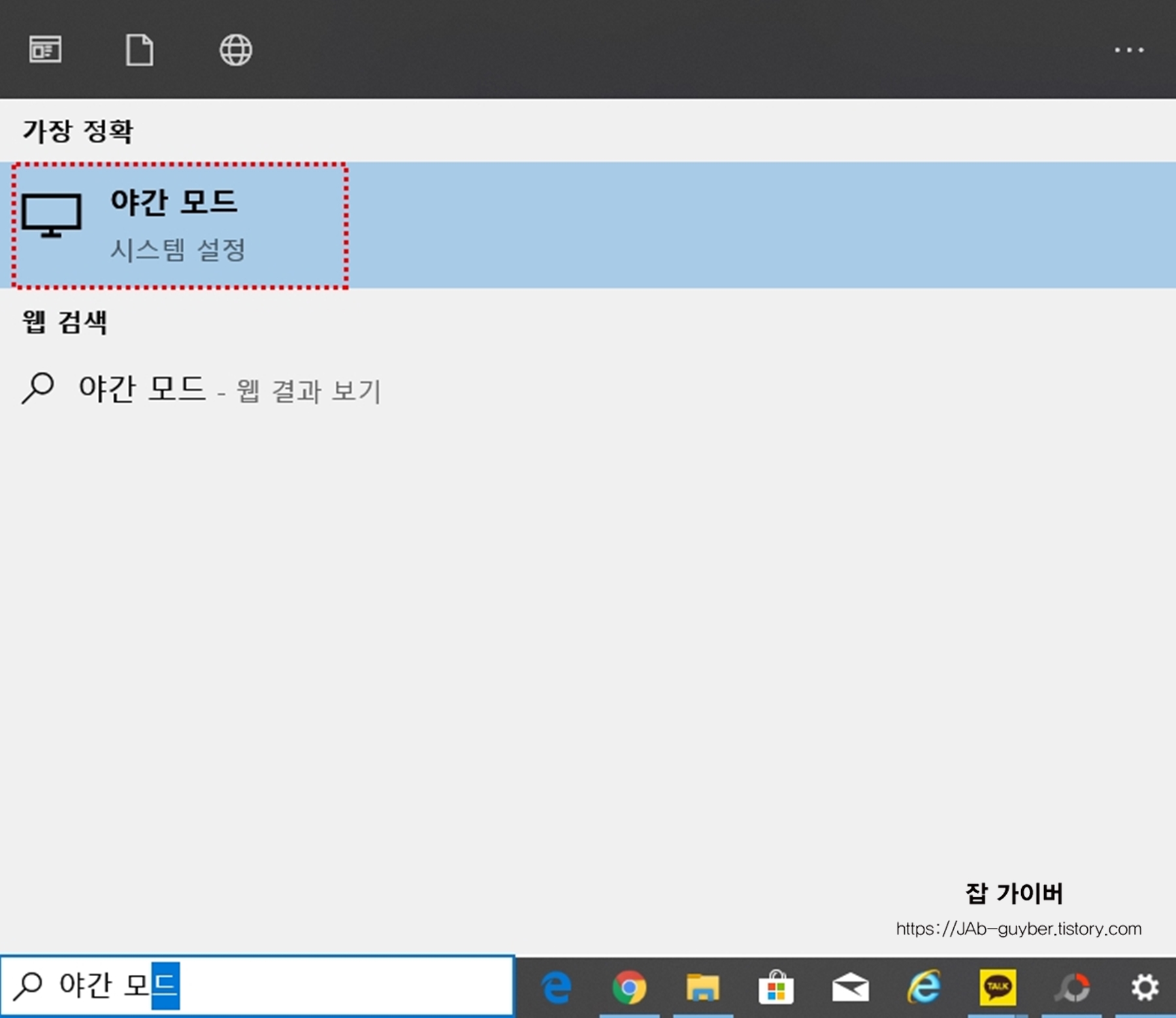Screen dimensions: 1176x1018
Task: Open Google Chrome from the taskbar
Action: 631,989
